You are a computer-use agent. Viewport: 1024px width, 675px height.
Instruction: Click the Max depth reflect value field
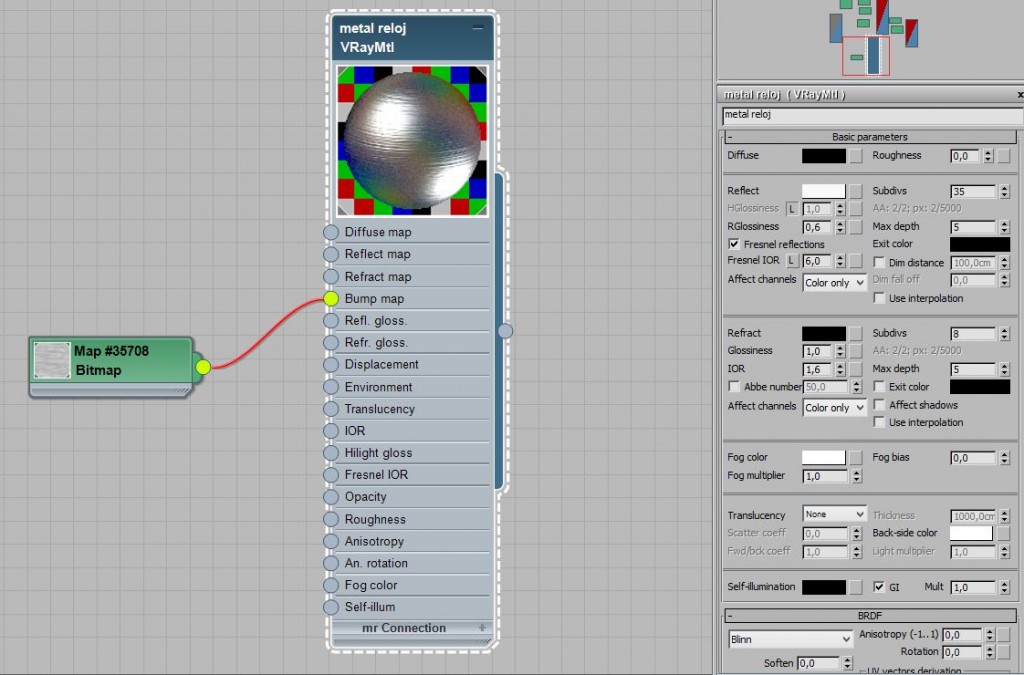pos(974,227)
